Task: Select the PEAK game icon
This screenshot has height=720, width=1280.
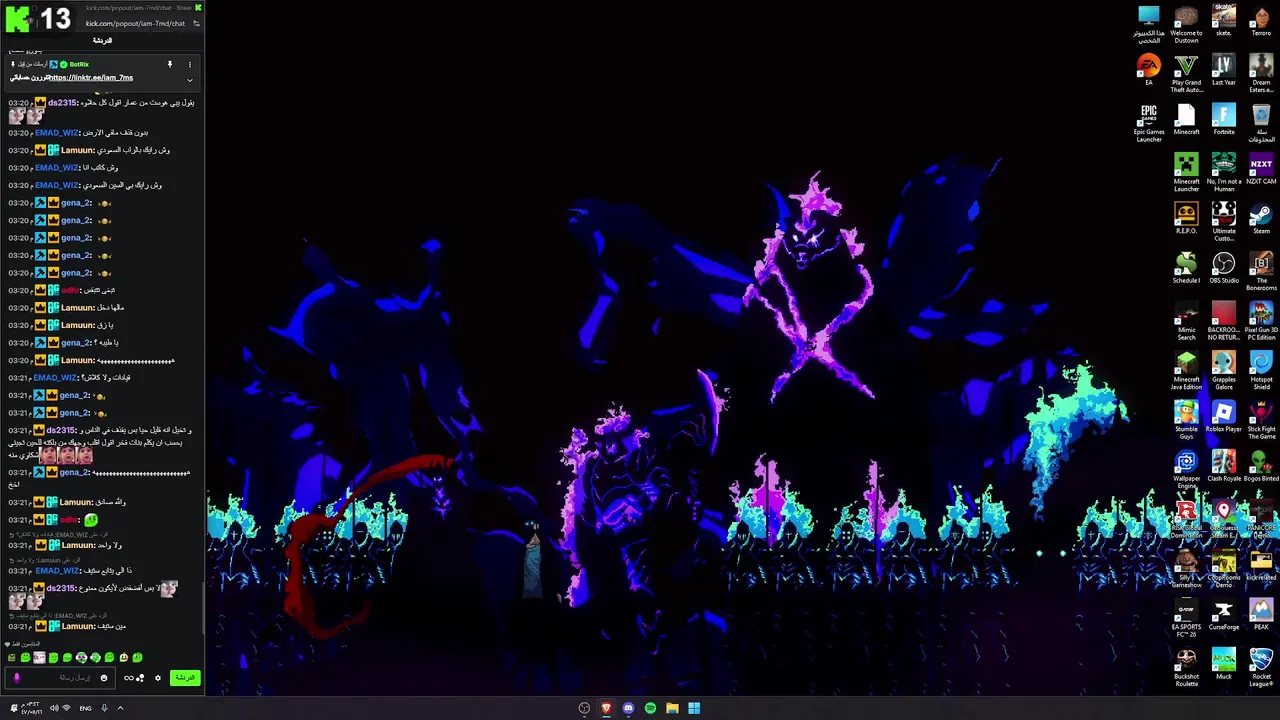Action: click(1261, 614)
